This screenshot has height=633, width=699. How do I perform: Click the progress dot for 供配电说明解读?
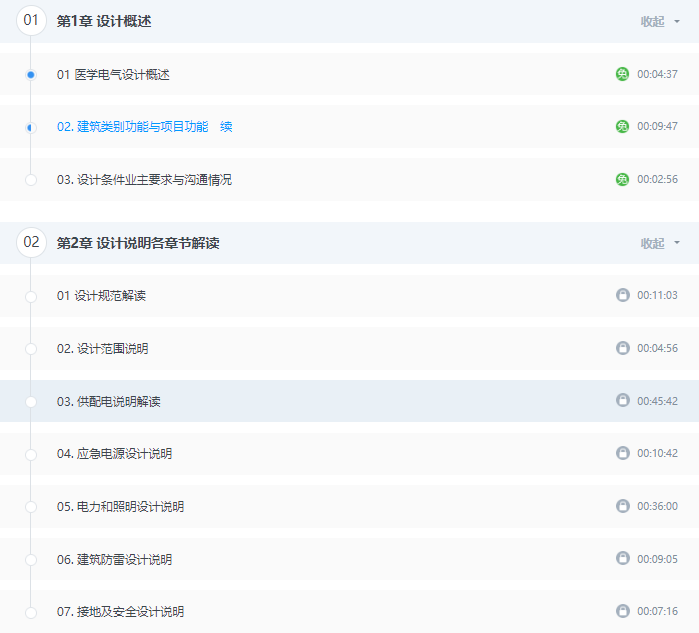click(31, 402)
